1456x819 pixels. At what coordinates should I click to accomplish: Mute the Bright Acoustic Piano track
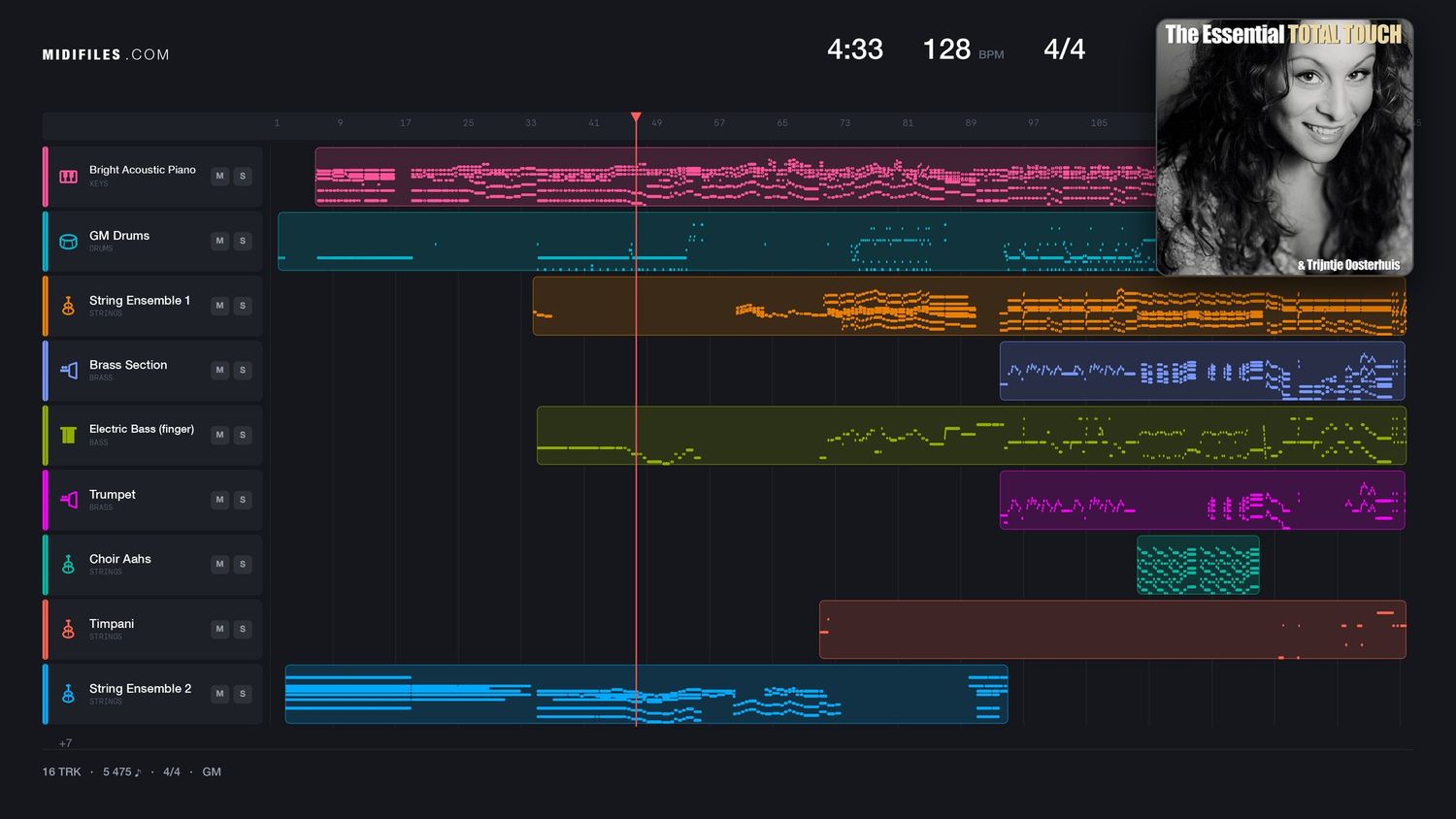(x=220, y=176)
